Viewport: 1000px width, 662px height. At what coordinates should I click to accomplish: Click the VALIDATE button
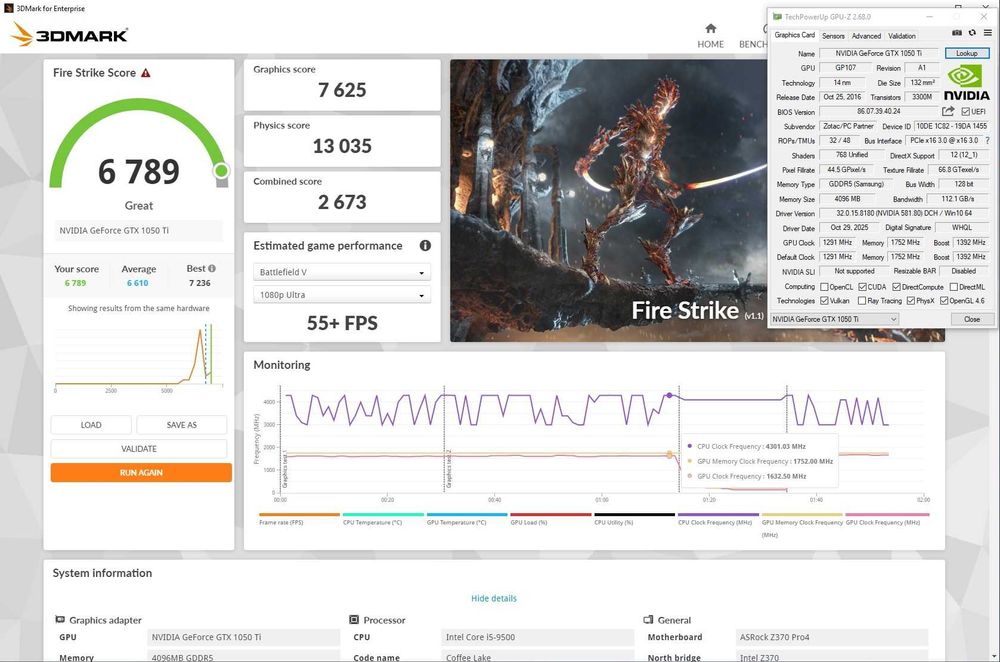tap(139, 448)
